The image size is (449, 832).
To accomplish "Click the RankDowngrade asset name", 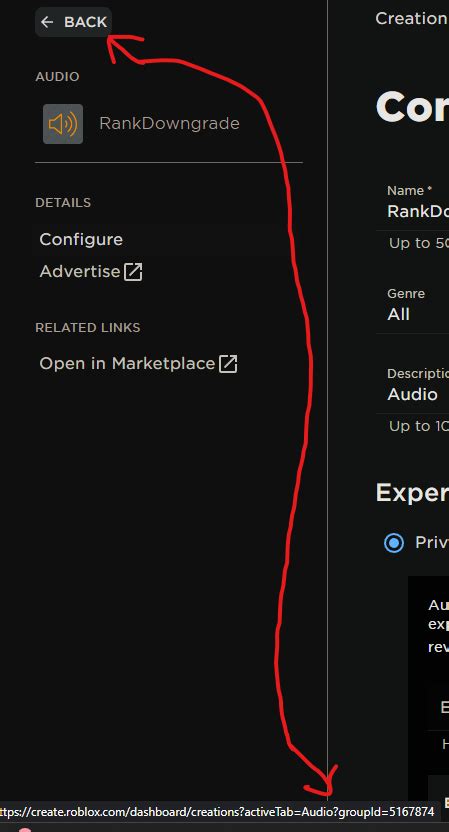I will click(x=169, y=124).
